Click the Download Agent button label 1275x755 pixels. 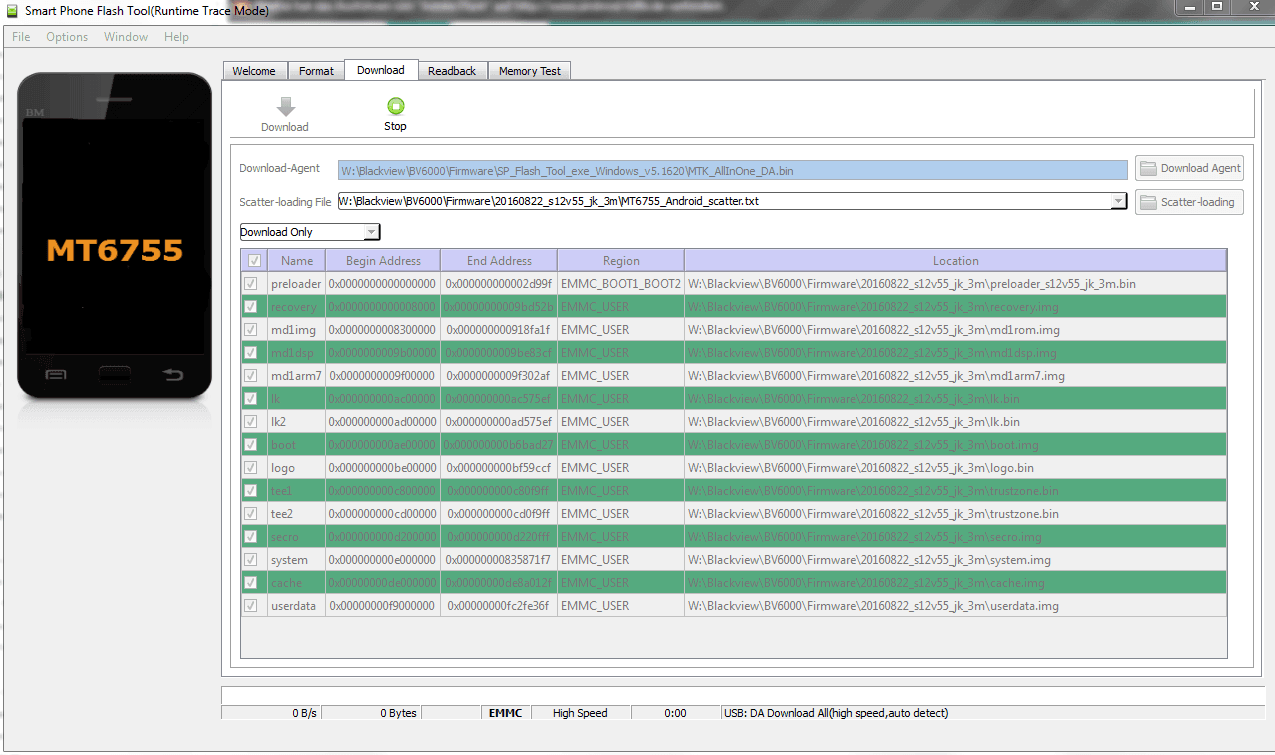1201,169
